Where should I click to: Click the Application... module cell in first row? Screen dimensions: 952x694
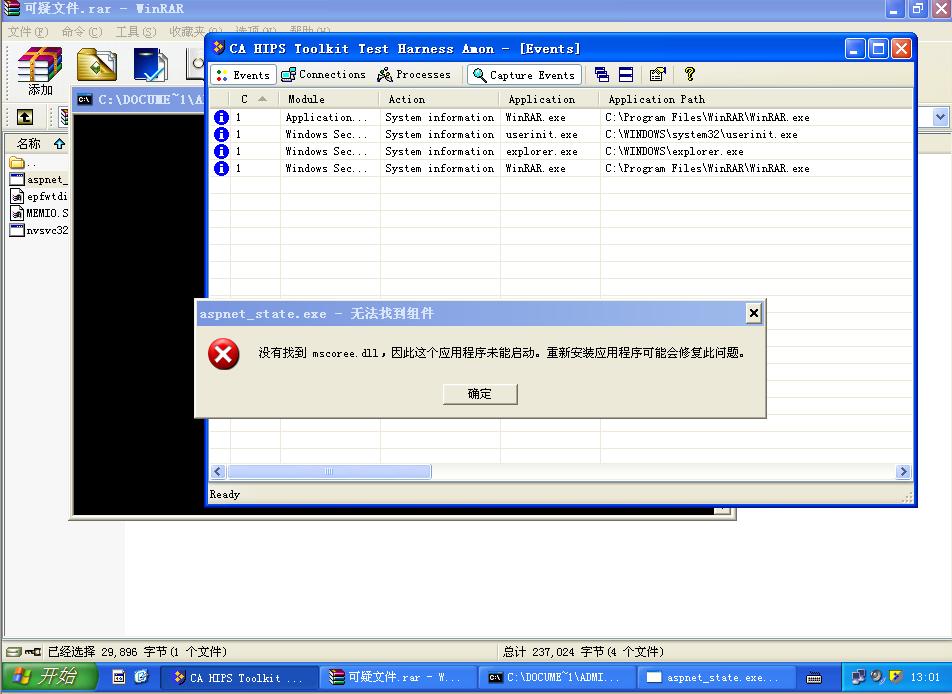(x=326, y=117)
